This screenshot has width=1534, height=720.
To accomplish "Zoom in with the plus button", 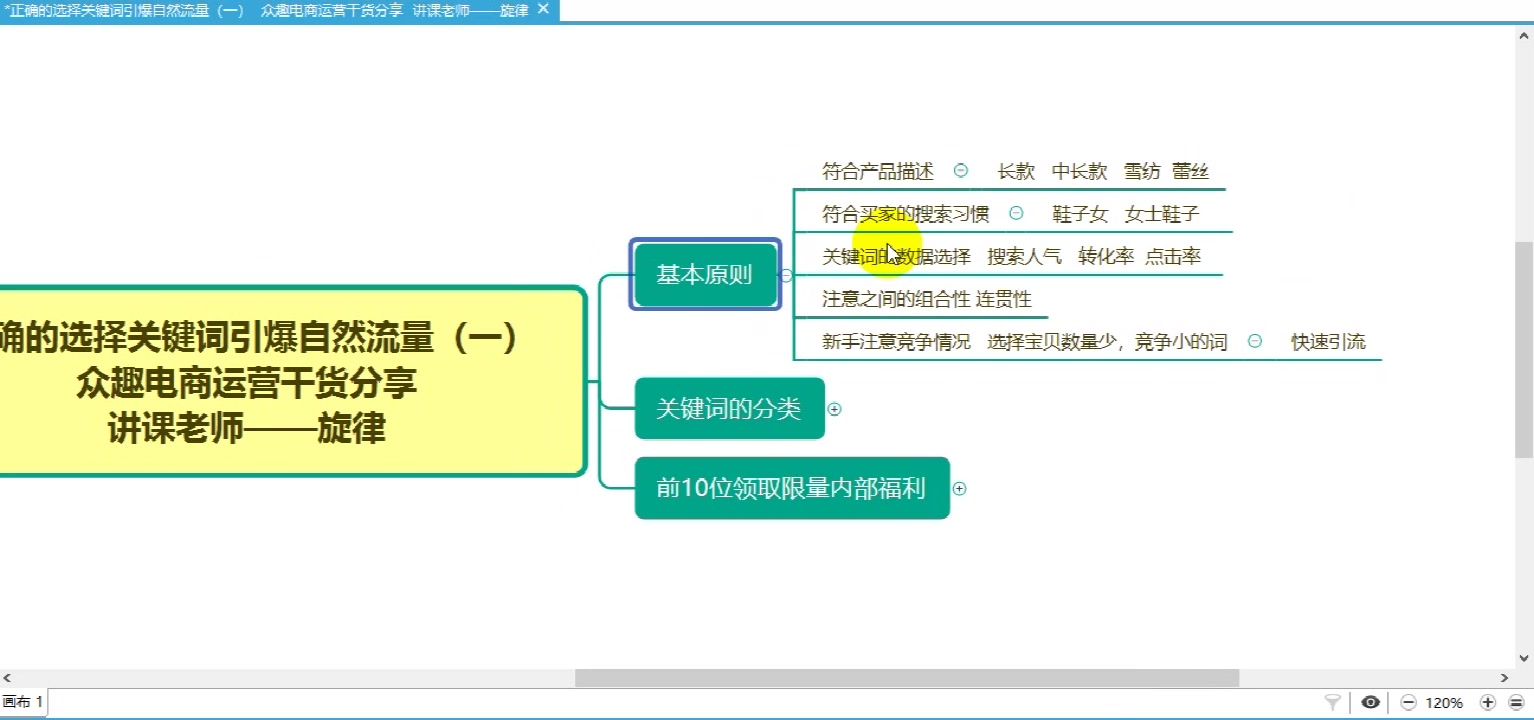I will click(x=1488, y=702).
